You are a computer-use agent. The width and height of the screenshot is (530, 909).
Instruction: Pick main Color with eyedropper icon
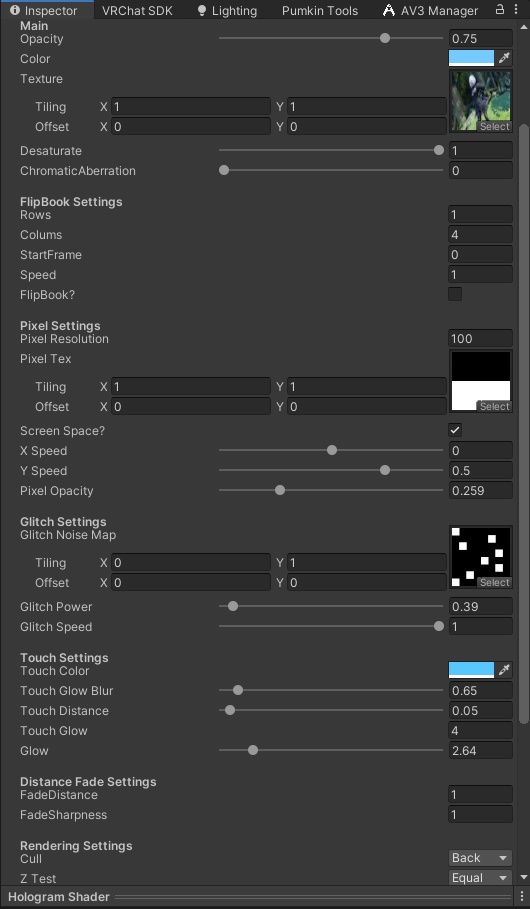click(504, 58)
